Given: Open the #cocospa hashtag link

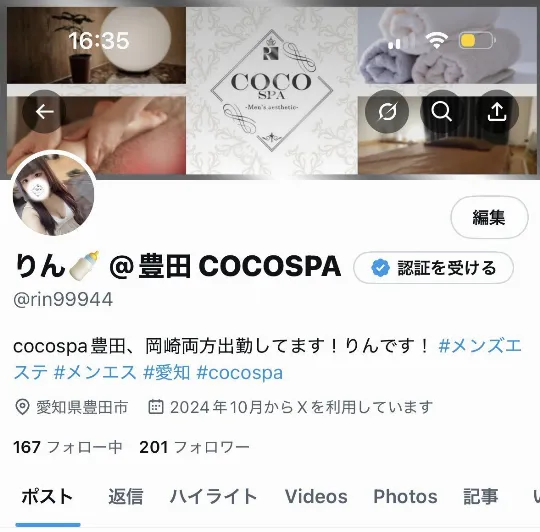Looking at the screenshot, I should click(x=240, y=373).
